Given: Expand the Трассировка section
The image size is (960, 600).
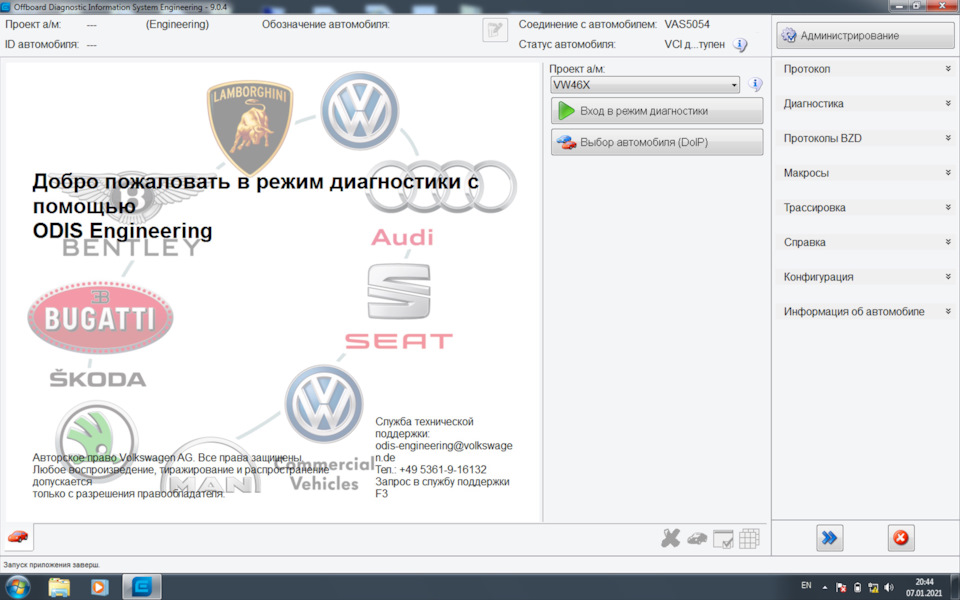Looking at the screenshot, I should coord(866,208).
